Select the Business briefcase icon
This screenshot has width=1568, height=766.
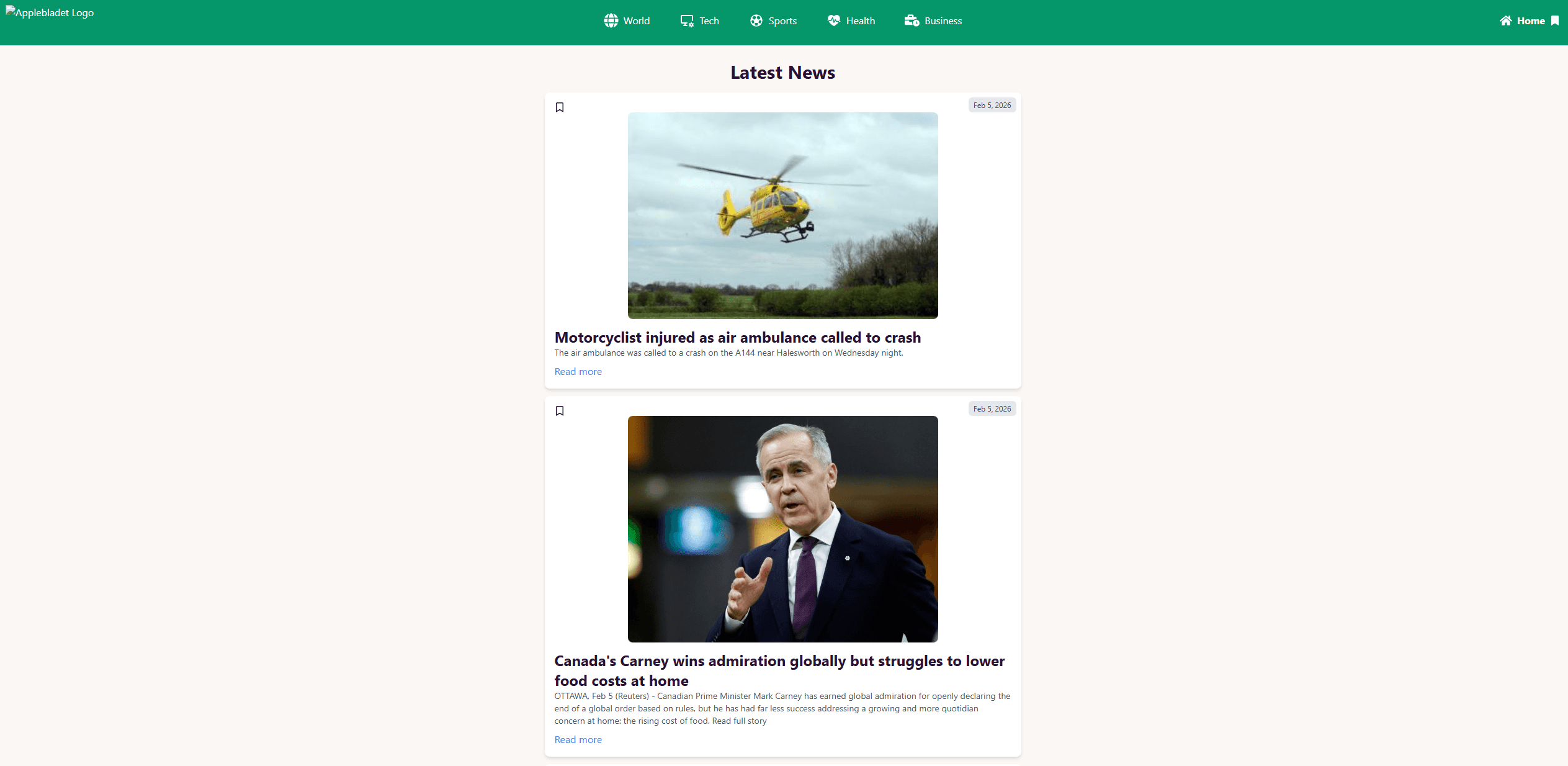coord(912,20)
